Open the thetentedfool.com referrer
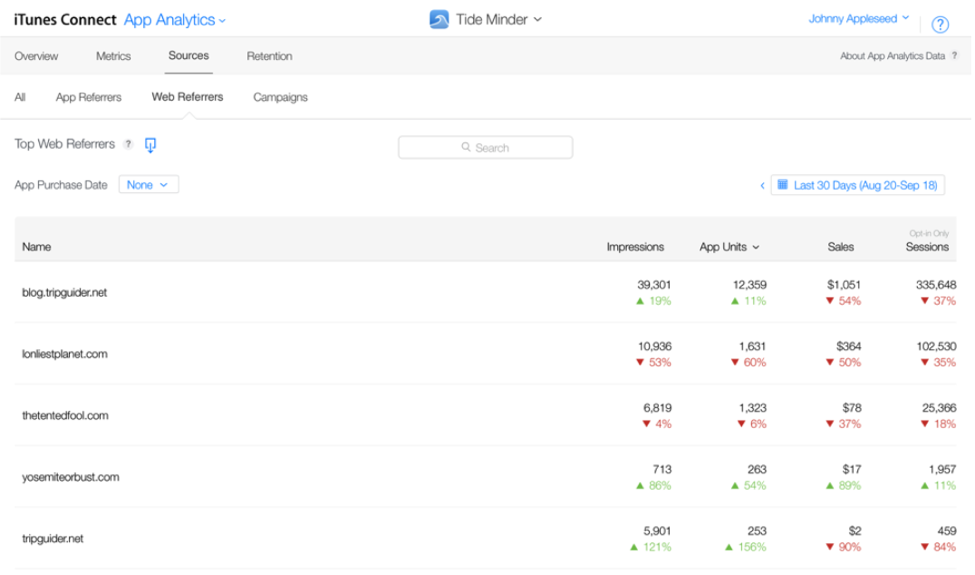The height and width of the screenshot is (575, 975). pos(65,415)
